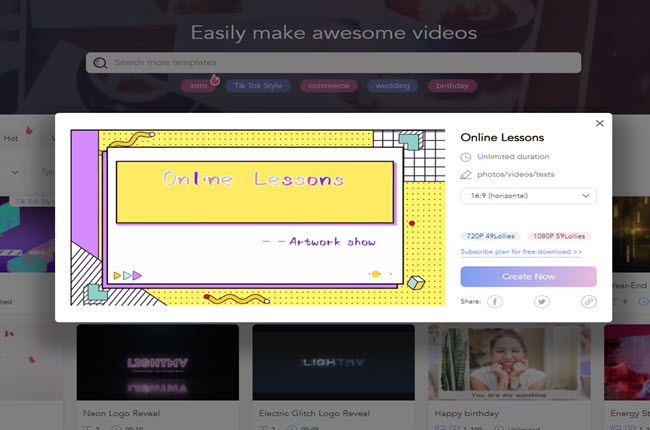Select the 720P 49Lollies option
The image size is (650, 430).
click(490, 236)
